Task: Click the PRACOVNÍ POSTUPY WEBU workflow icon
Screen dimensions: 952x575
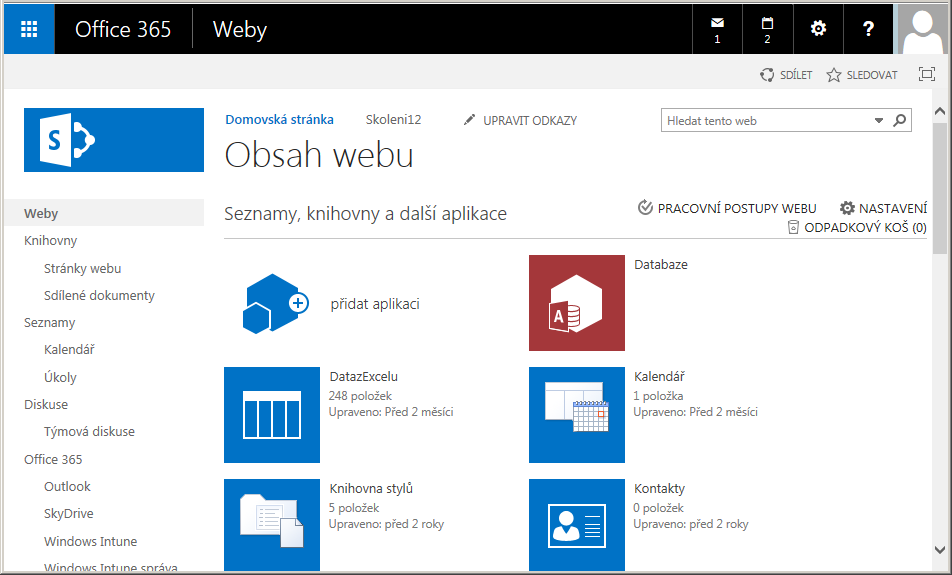Action: [645, 208]
